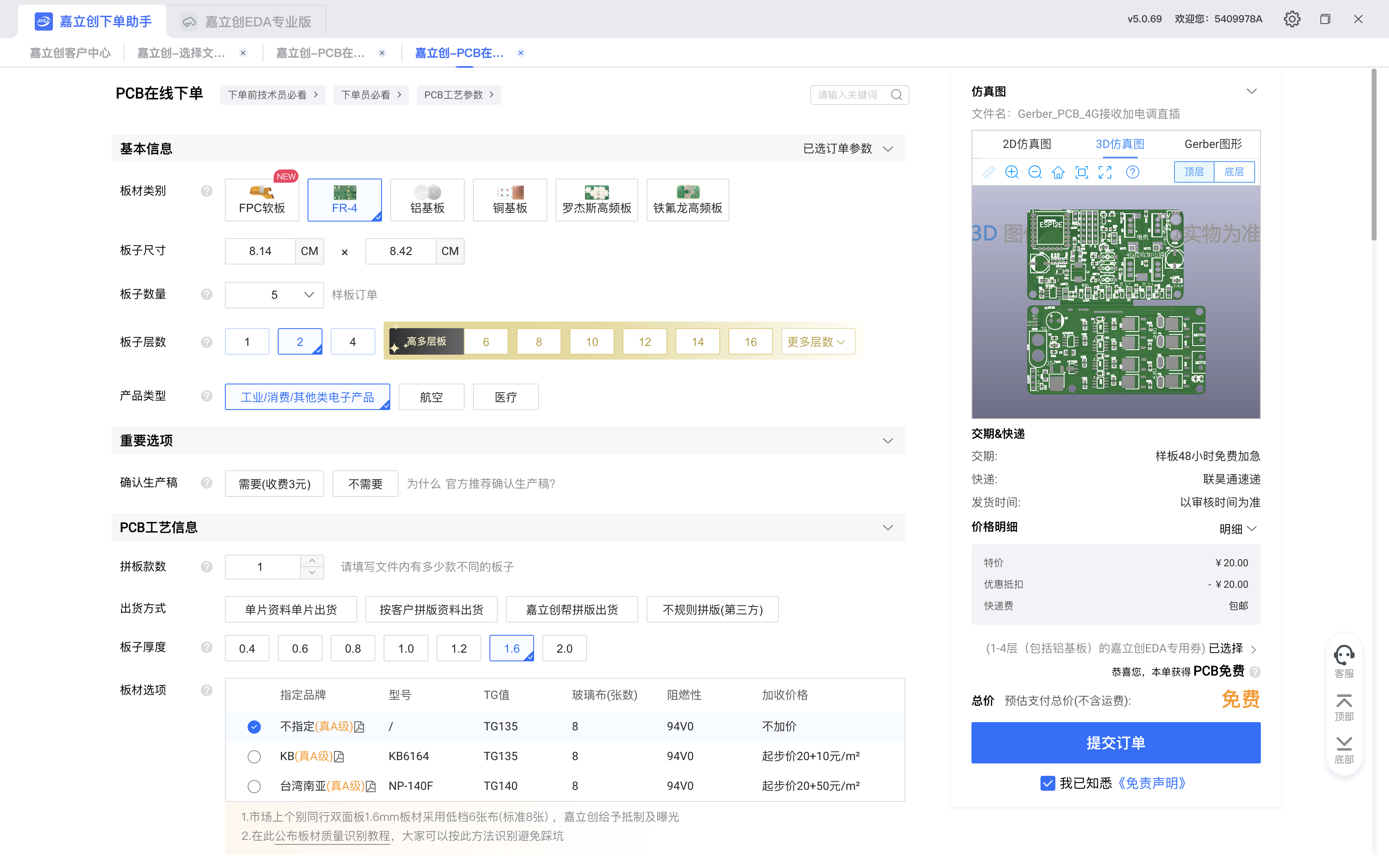Click the board width 8.14 field
Screen dimensions: 1389x868
pyautogui.click(x=260, y=251)
